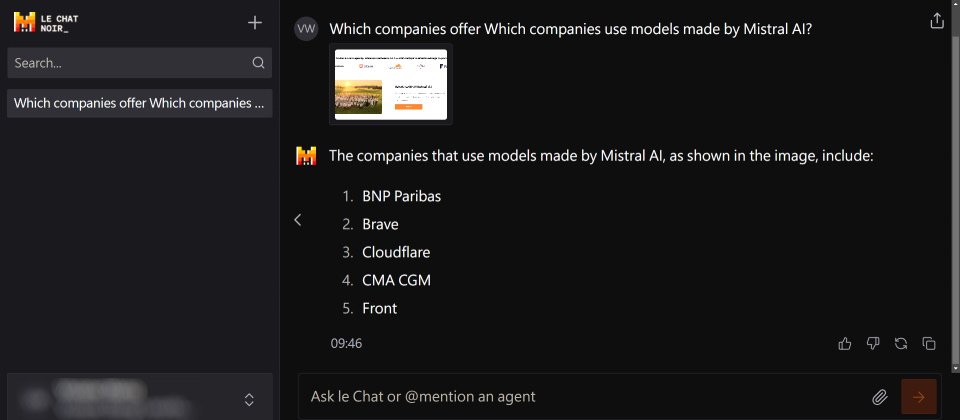Click the Mistral logo beside the response
This screenshot has width=960, height=420.
[306, 156]
